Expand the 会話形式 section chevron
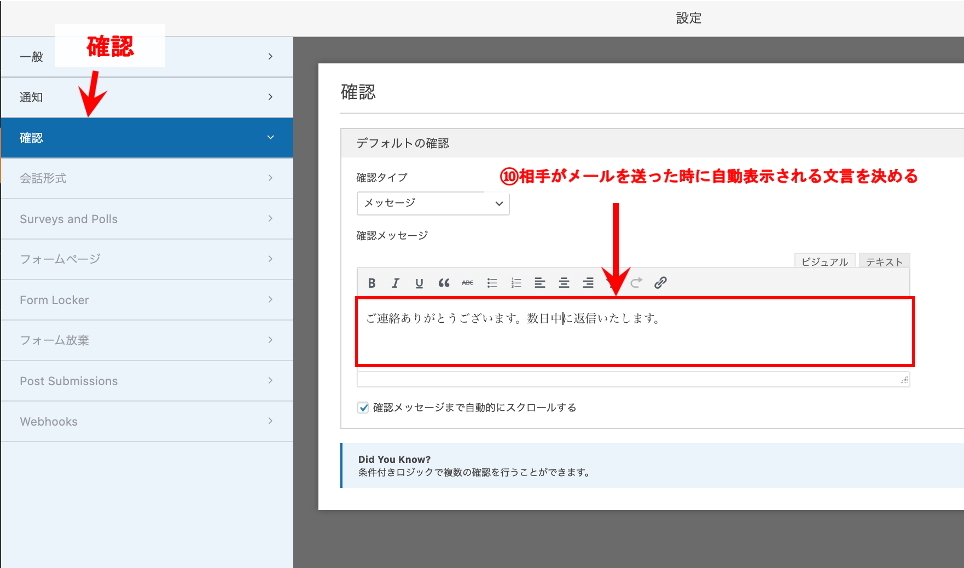This screenshot has width=964, height=568. [271, 178]
